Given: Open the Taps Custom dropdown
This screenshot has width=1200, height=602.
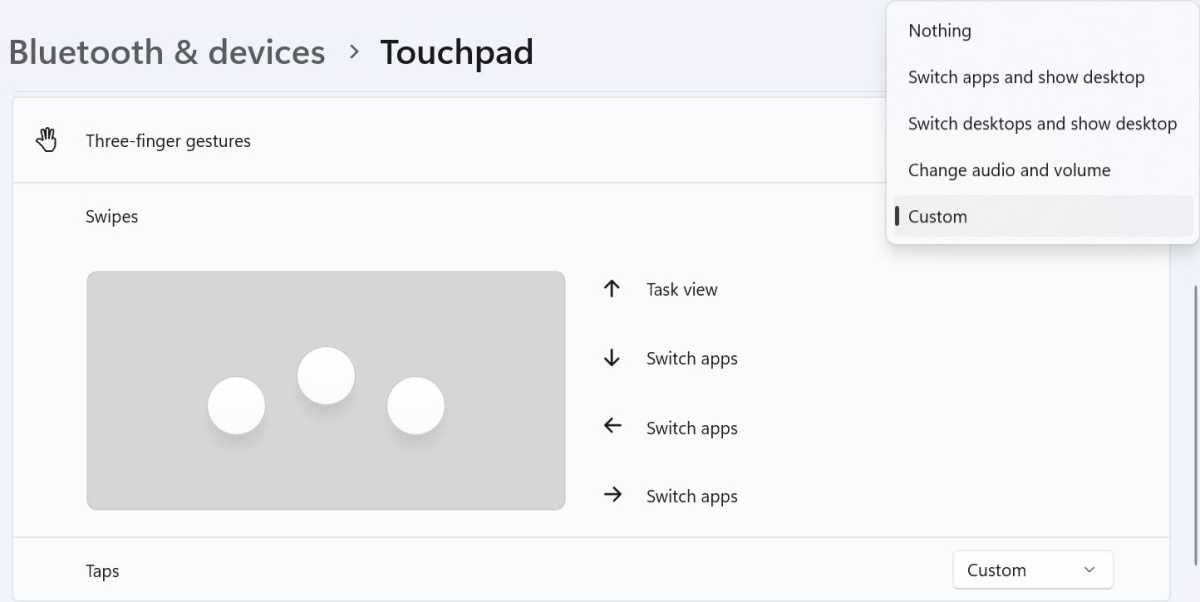Looking at the screenshot, I should [x=1032, y=570].
